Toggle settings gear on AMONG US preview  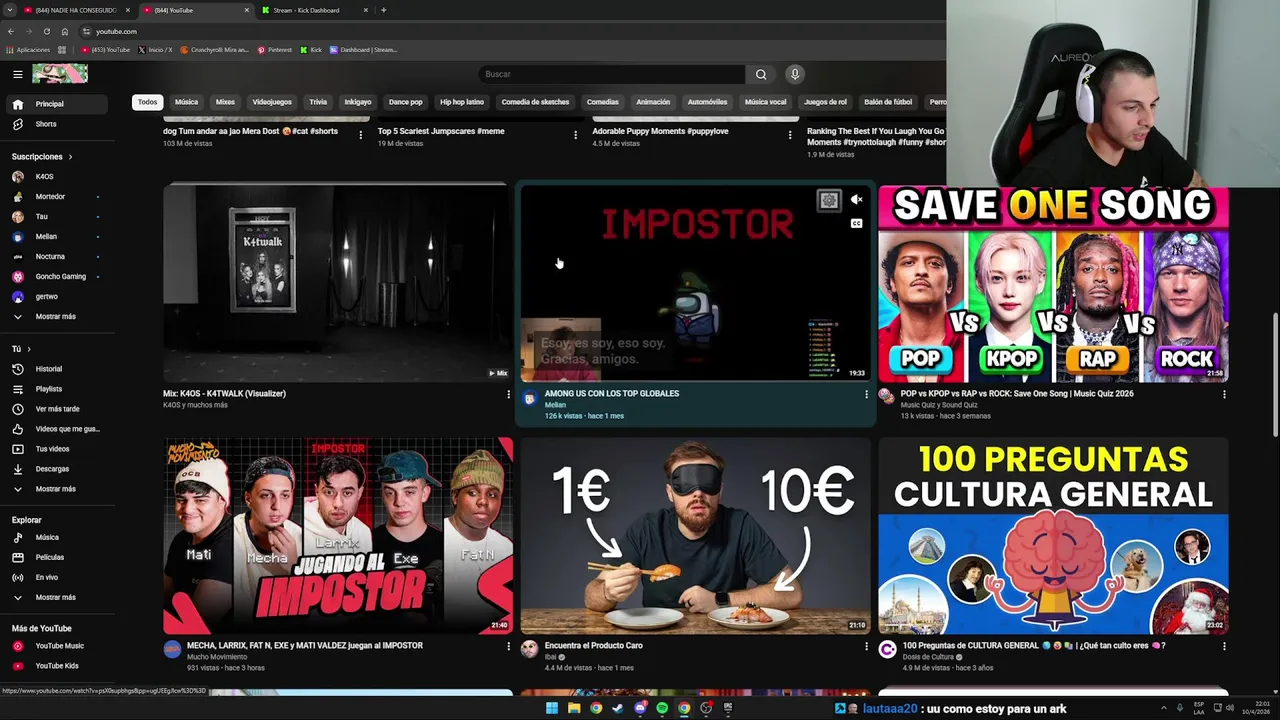pos(828,201)
